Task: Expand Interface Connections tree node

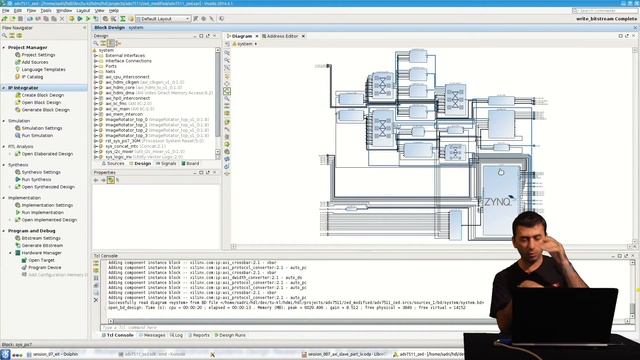Action: pos(96,61)
